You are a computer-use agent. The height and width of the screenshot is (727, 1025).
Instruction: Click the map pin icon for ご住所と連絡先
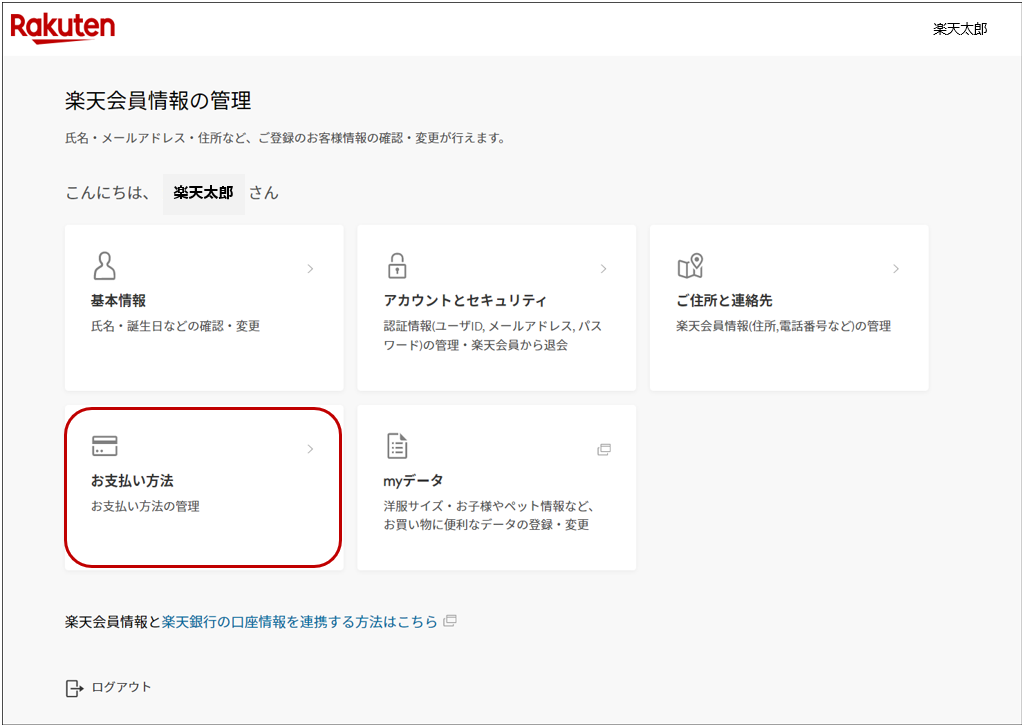tap(690, 266)
